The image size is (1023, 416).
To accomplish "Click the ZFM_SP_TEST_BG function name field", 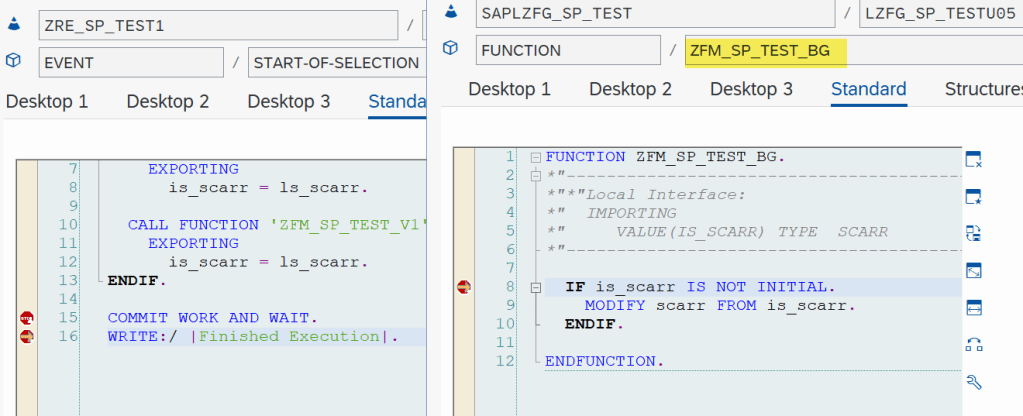I will tap(854, 50).
